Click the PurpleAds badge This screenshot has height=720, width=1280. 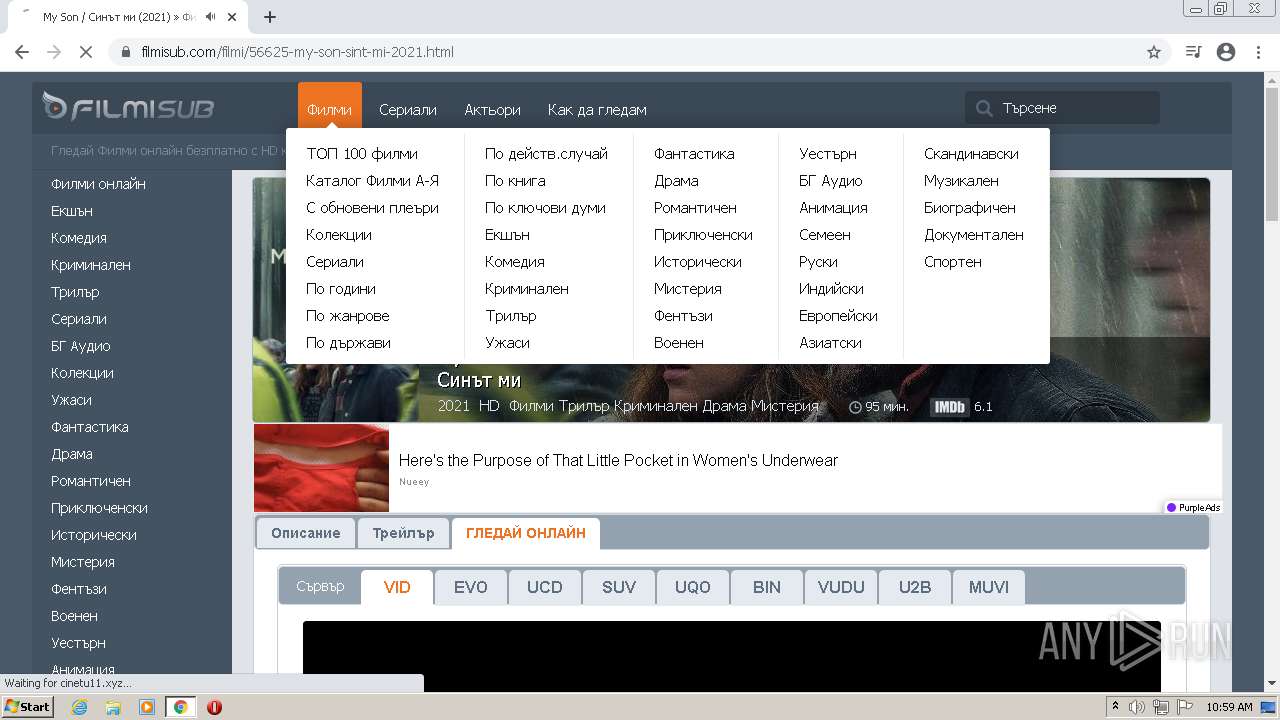[x=1193, y=508]
